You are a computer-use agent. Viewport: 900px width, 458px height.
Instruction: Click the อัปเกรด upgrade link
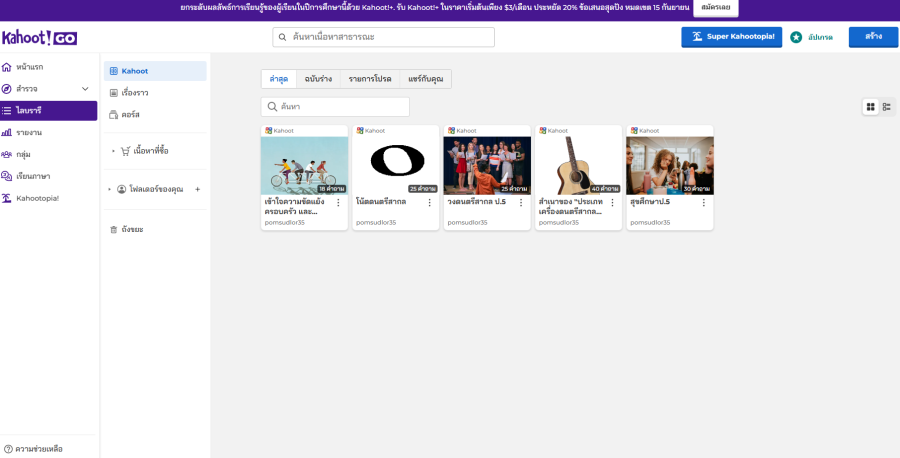(820, 37)
